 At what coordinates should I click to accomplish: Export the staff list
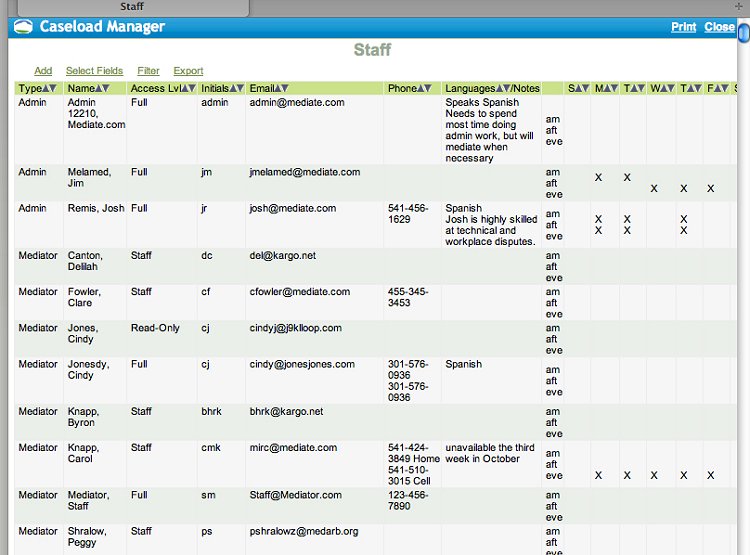coord(188,71)
